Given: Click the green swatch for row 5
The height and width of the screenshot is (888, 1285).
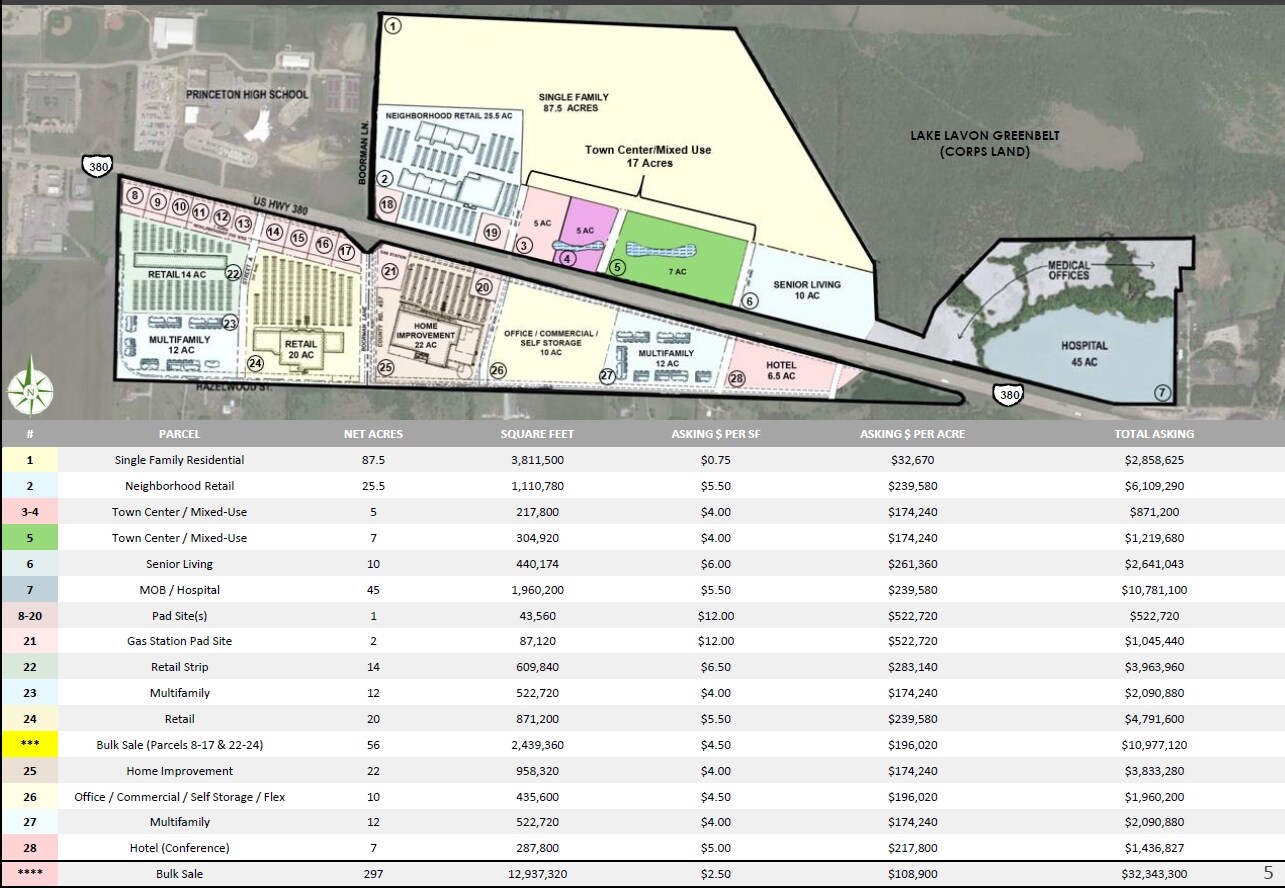Looking at the screenshot, I should [30, 538].
